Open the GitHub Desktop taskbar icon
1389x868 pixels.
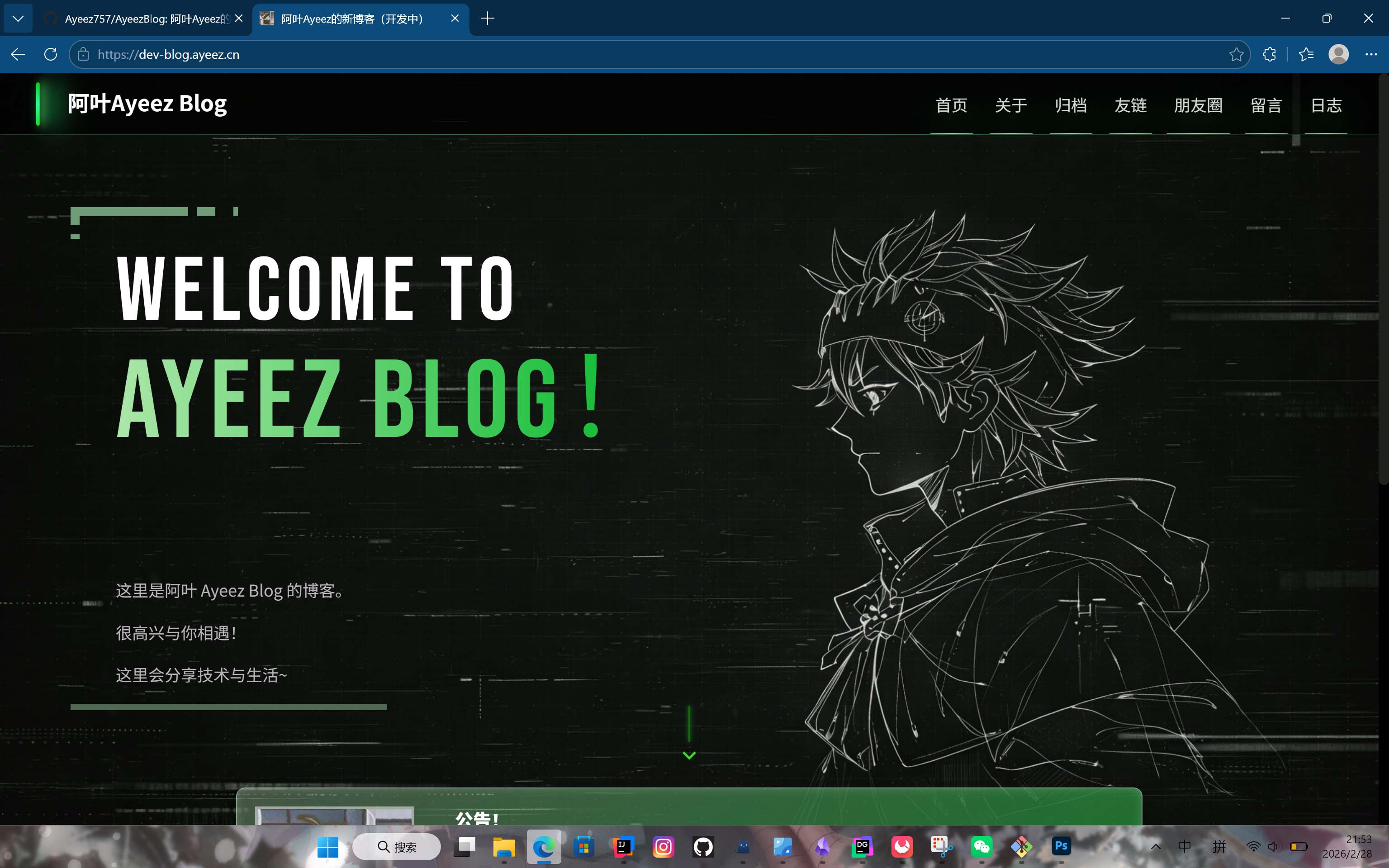pyautogui.click(x=703, y=846)
